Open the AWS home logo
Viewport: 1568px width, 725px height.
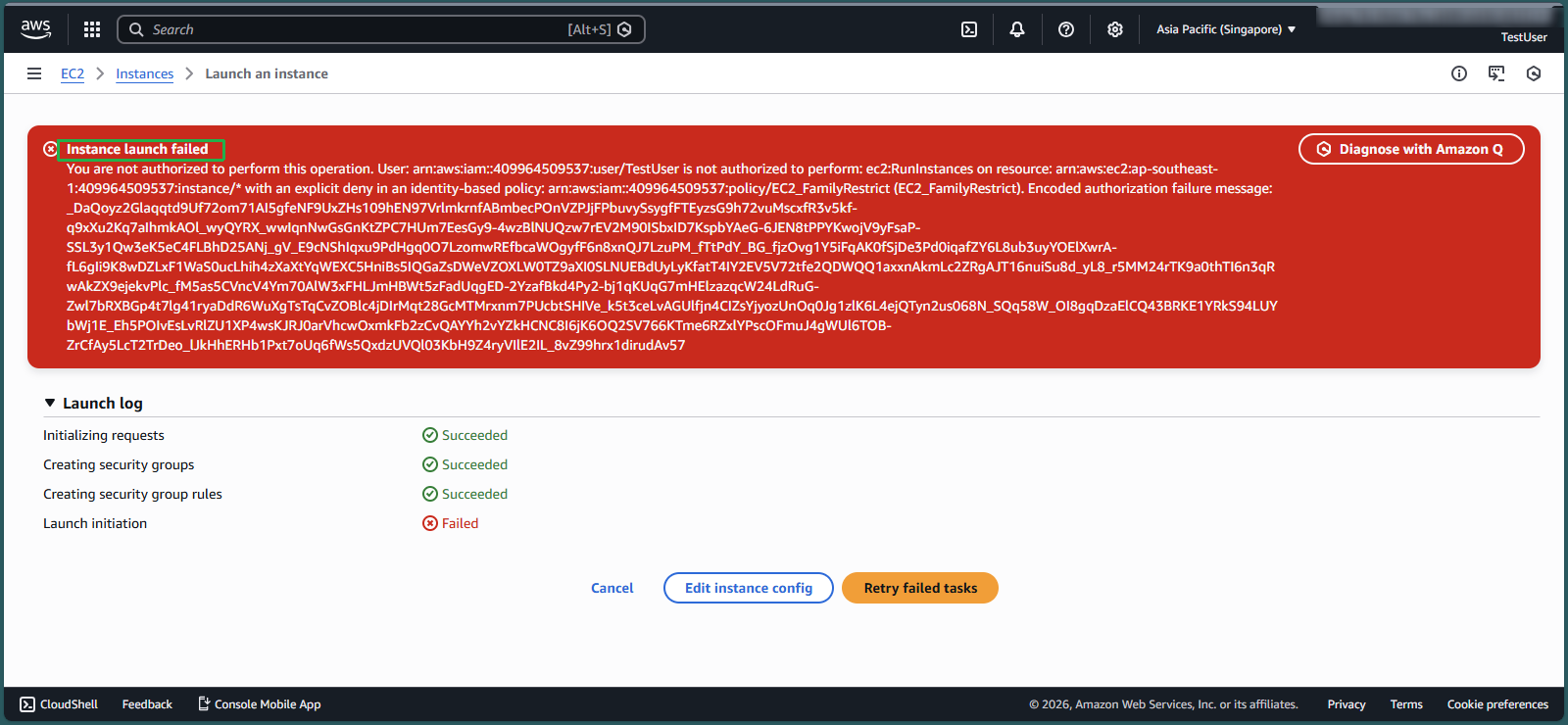[36, 29]
